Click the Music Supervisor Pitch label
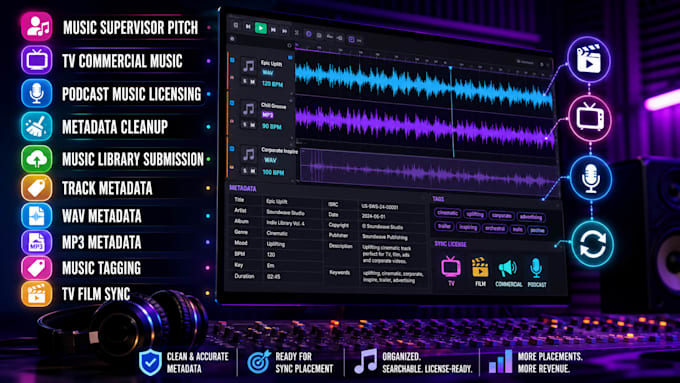The width and height of the screenshot is (680, 383). pyautogui.click(x=131, y=28)
